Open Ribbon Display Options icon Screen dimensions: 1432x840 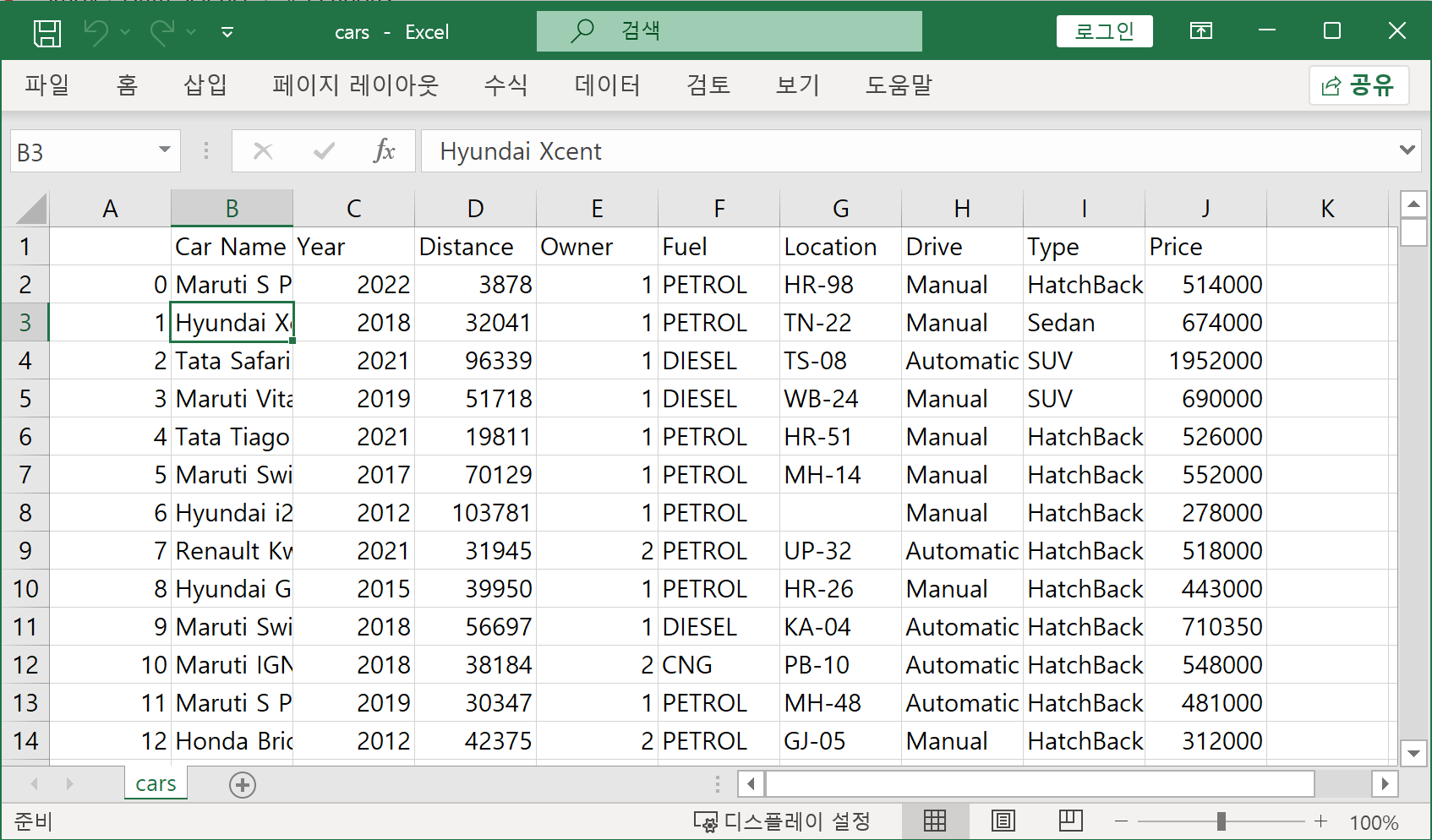pos(1201,31)
